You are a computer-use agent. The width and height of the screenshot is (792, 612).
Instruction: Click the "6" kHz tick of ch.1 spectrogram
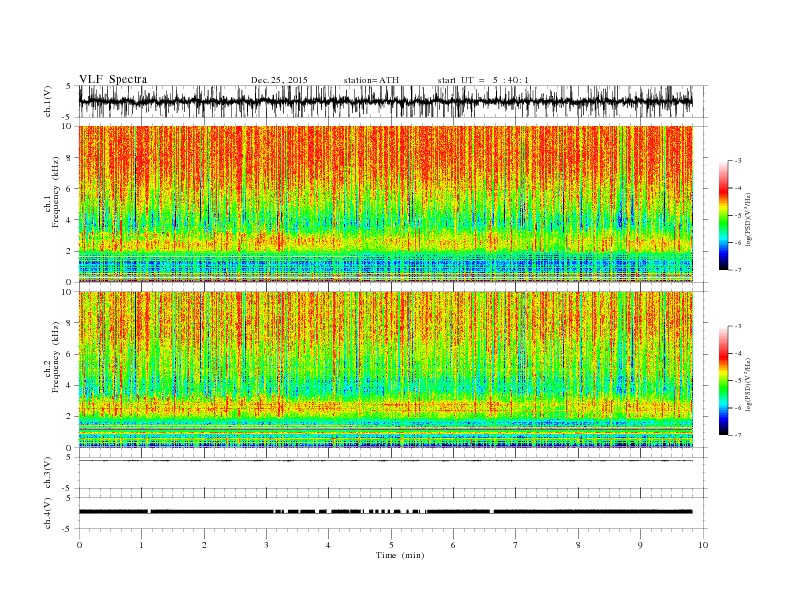point(70,189)
